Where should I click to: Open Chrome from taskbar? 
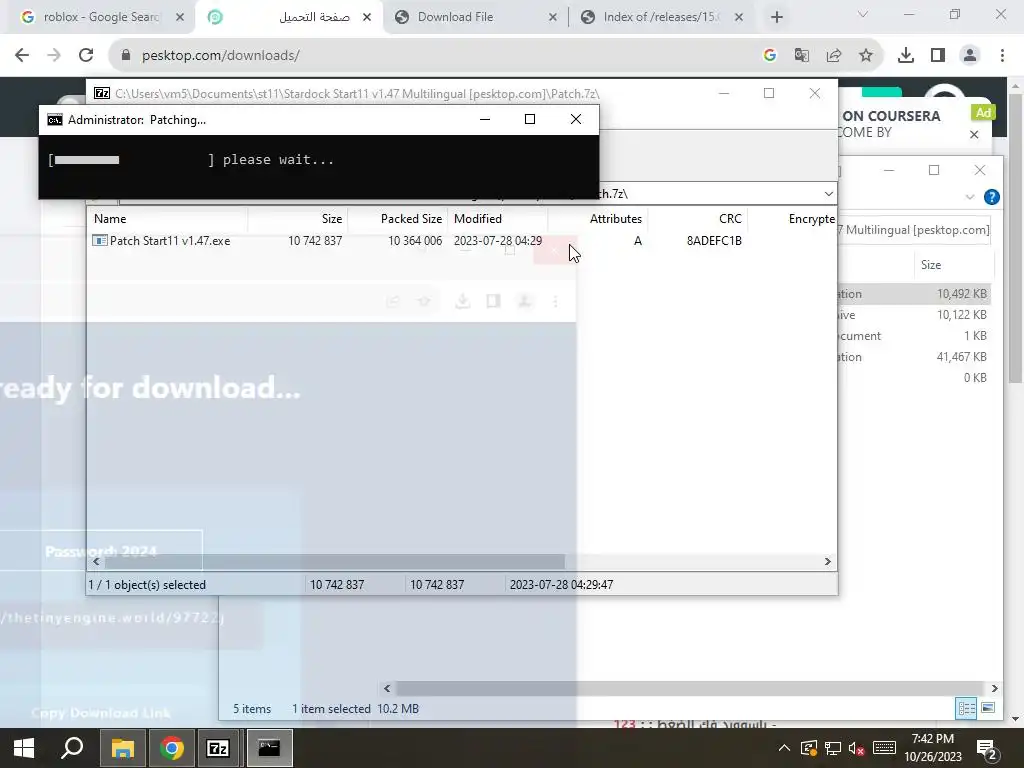click(x=172, y=748)
